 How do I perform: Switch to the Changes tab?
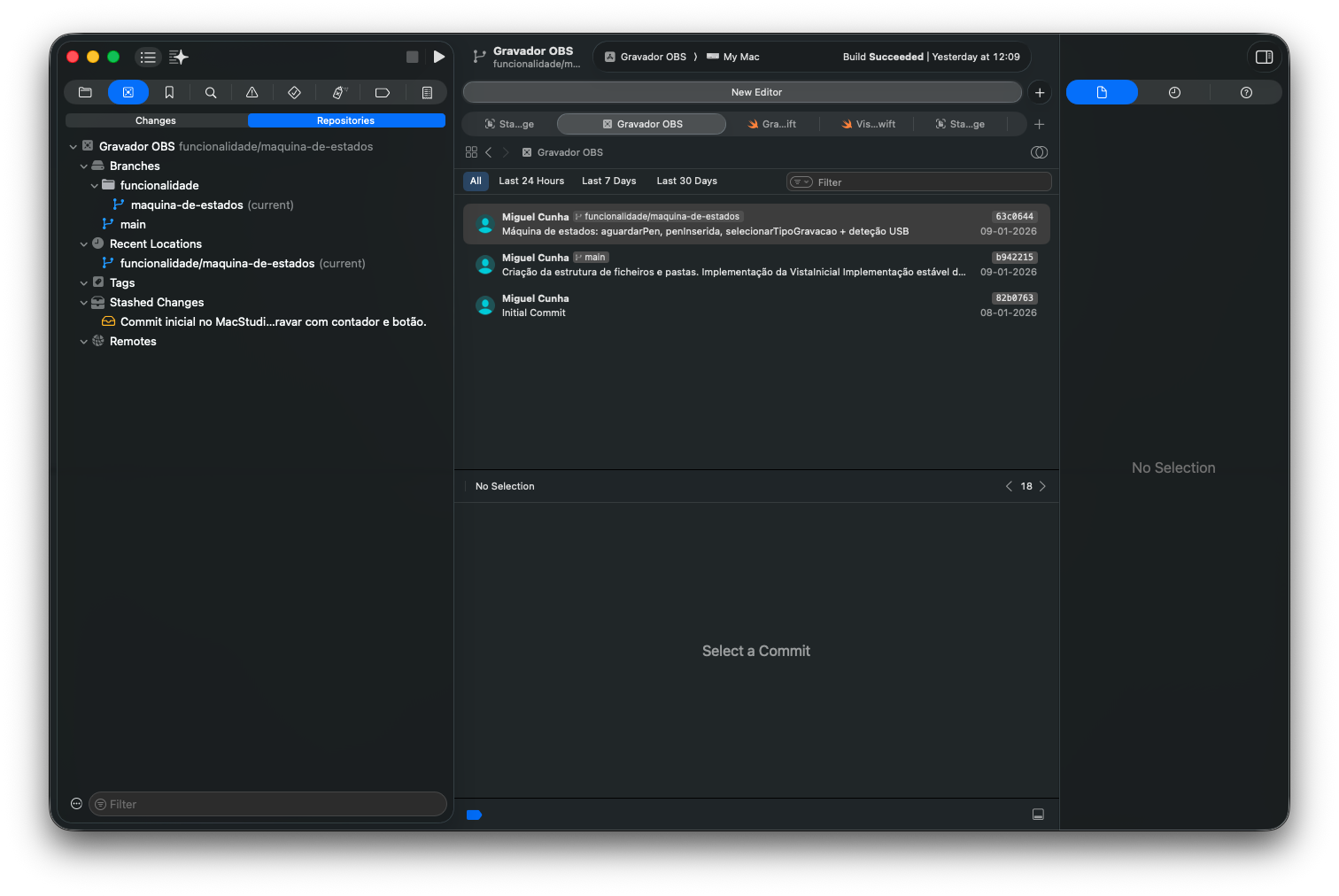click(x=156, y=120)
